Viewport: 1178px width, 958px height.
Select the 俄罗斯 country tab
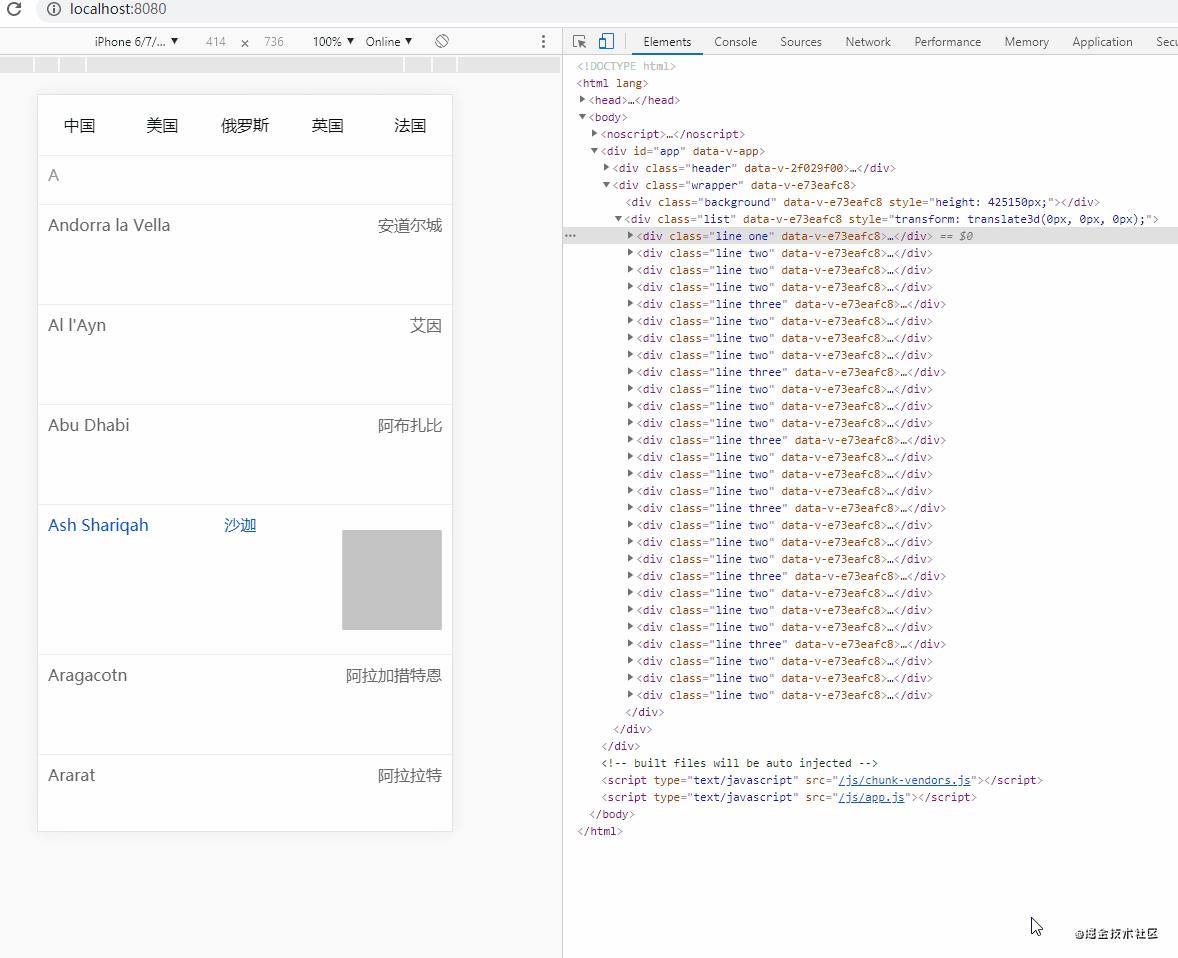point(245,125)
